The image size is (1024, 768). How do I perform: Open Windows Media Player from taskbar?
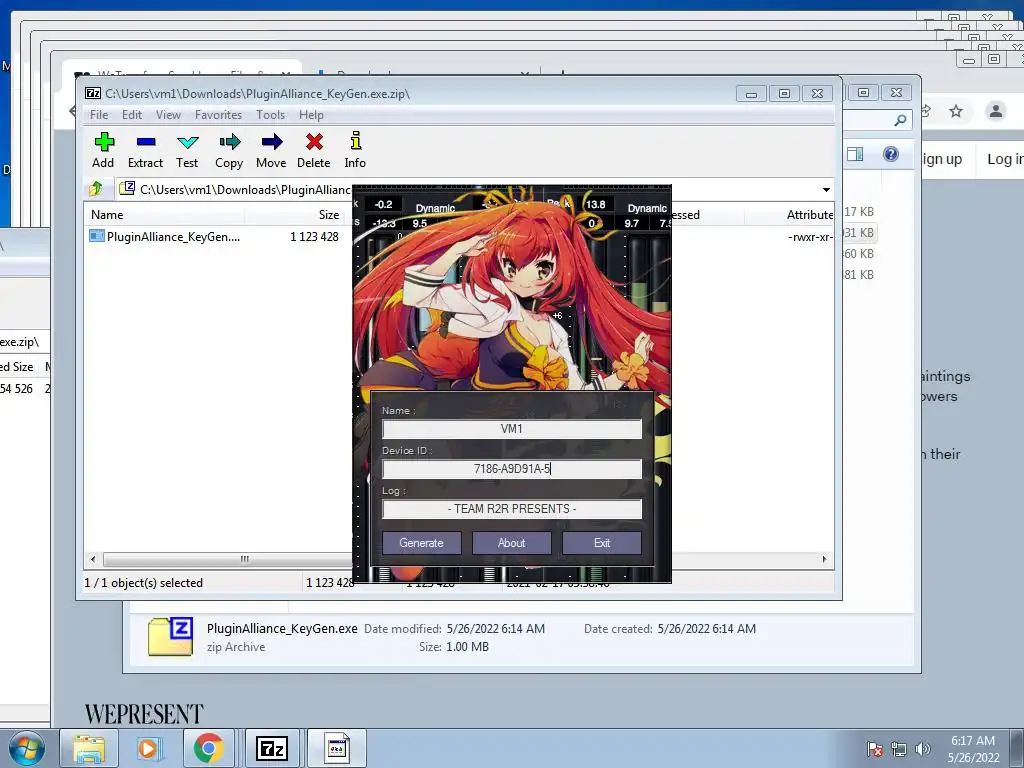pyautogui.click(x=148, y=748)
